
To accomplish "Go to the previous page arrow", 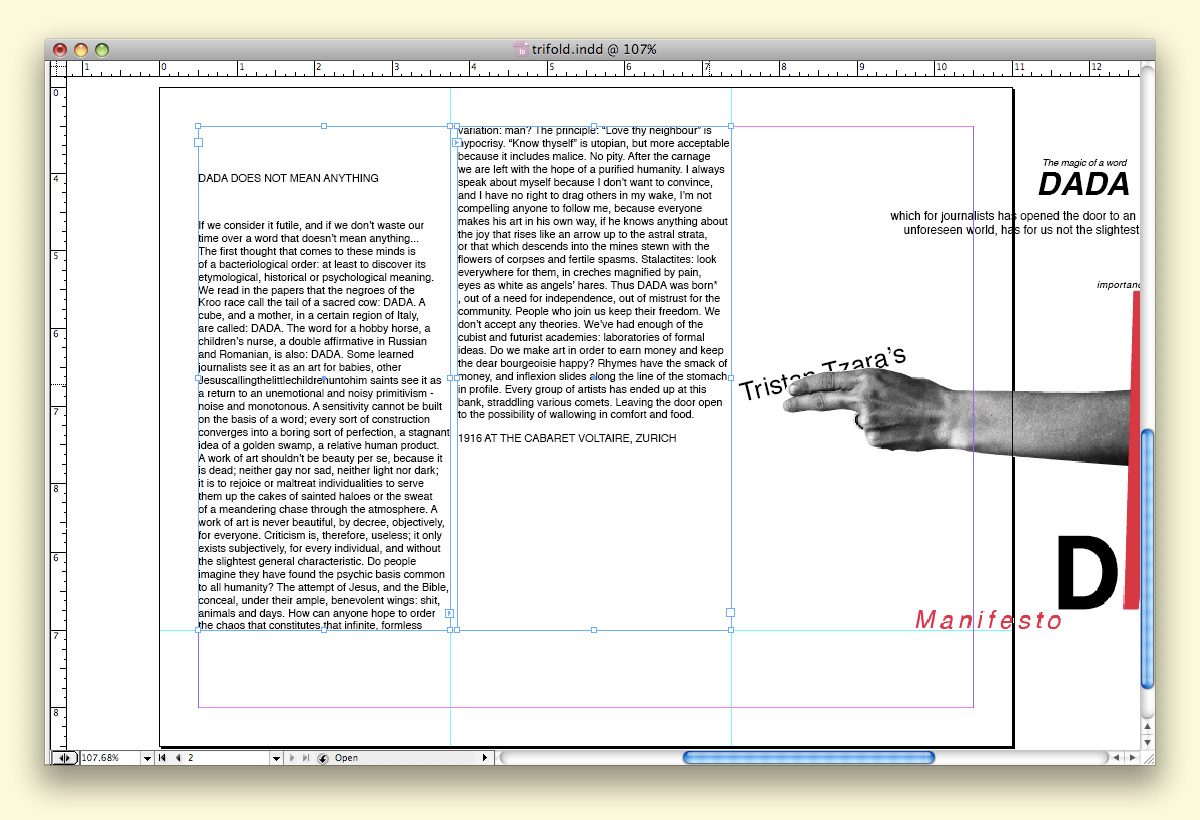I will click(178, 758).
